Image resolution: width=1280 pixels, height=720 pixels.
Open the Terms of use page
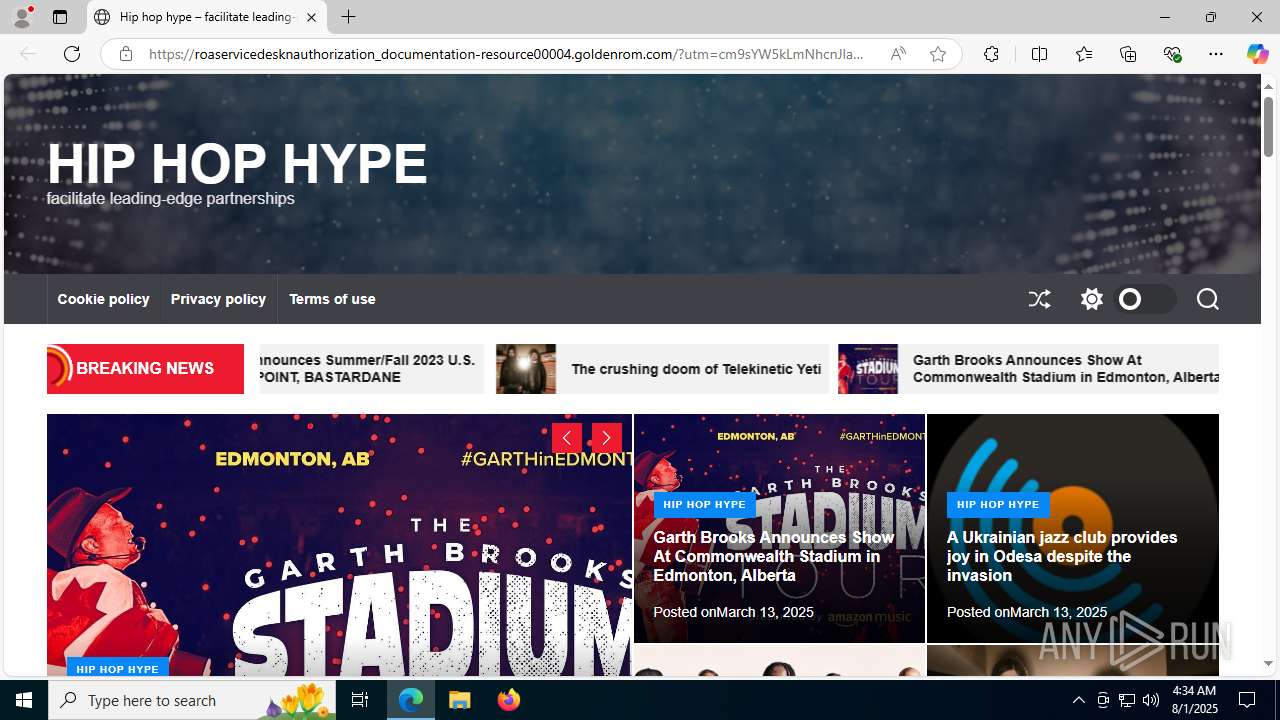tap(332, 299)
